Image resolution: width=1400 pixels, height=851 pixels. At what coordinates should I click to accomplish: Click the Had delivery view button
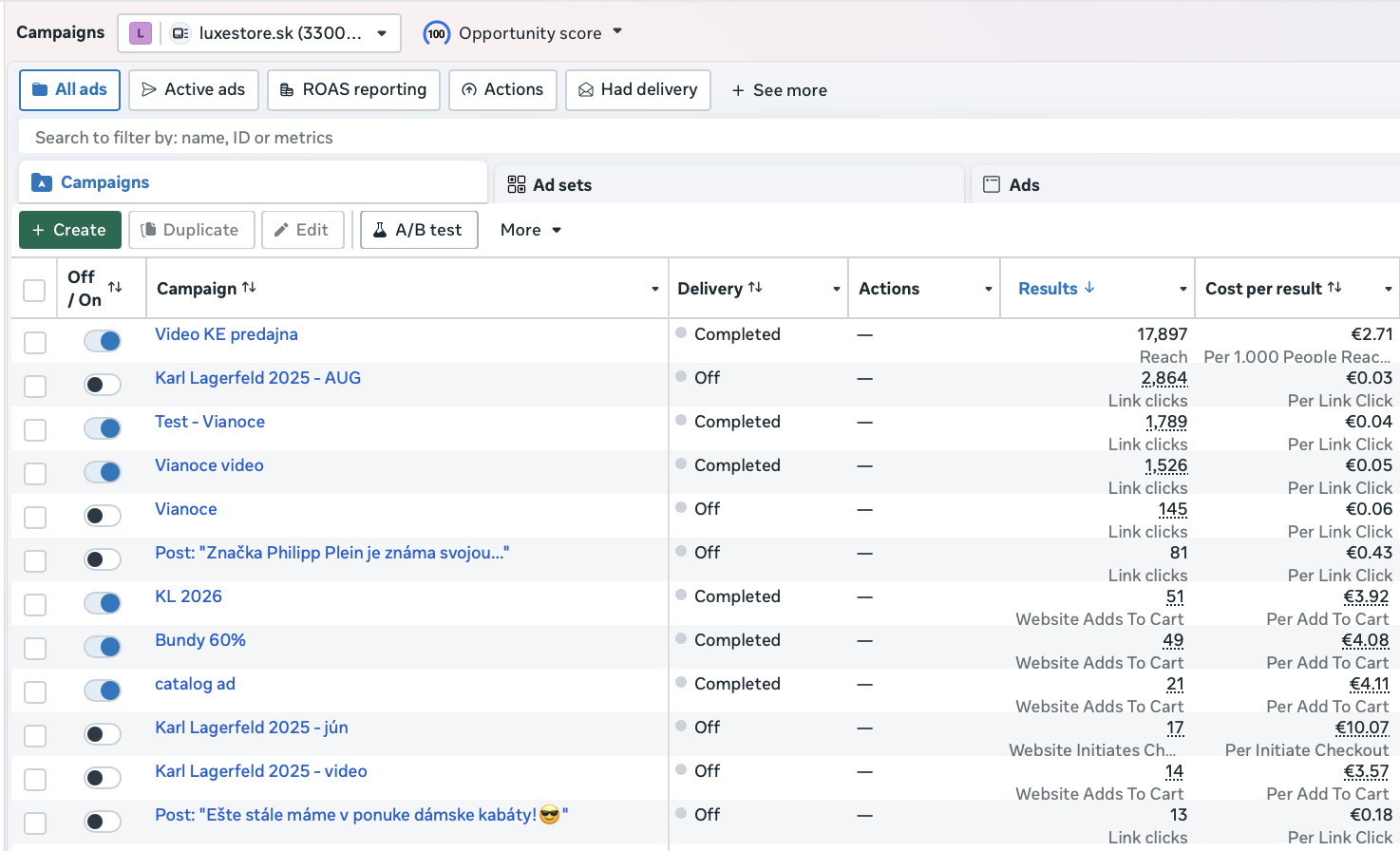tap(638, 89)
